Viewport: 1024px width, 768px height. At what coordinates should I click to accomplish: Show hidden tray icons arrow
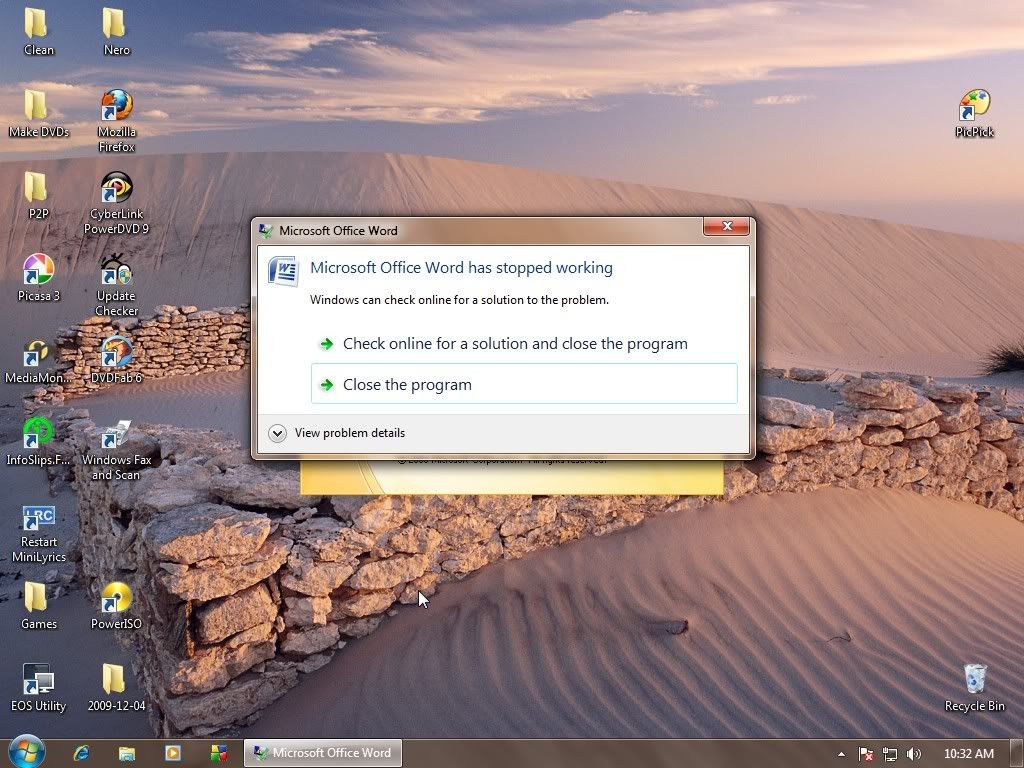point(842,754)
